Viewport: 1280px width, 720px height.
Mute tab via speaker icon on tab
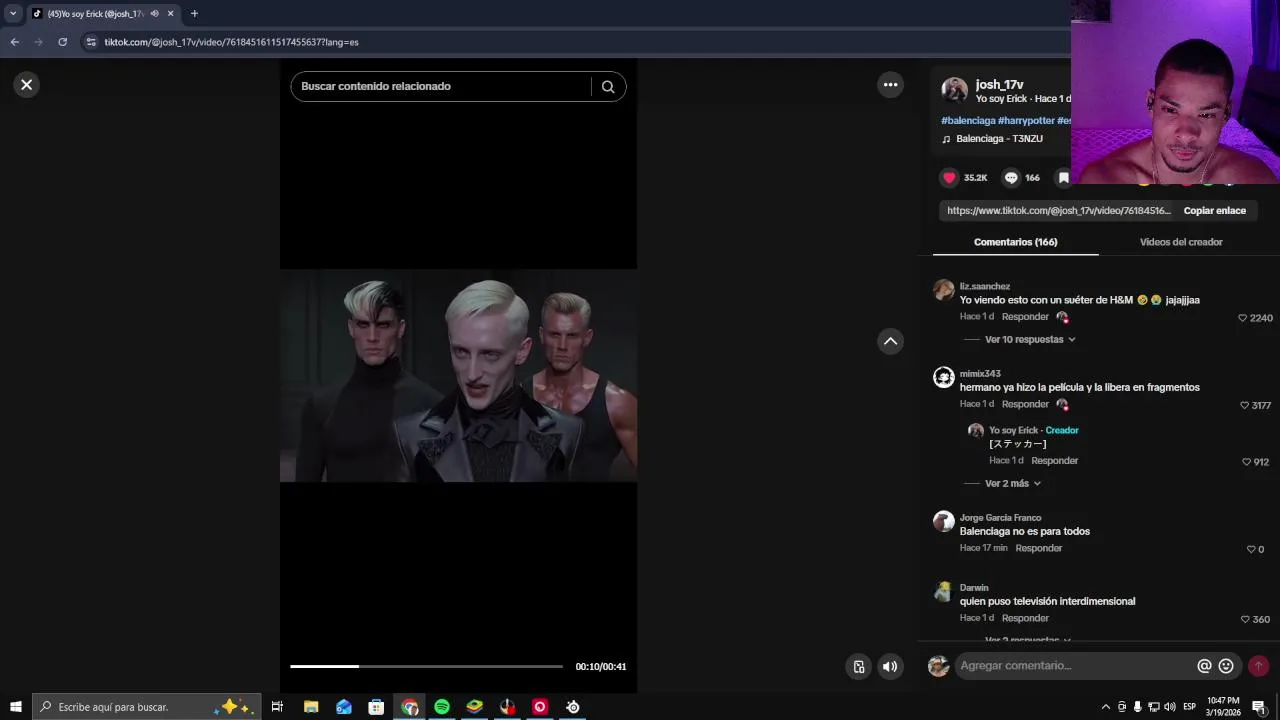154,14
